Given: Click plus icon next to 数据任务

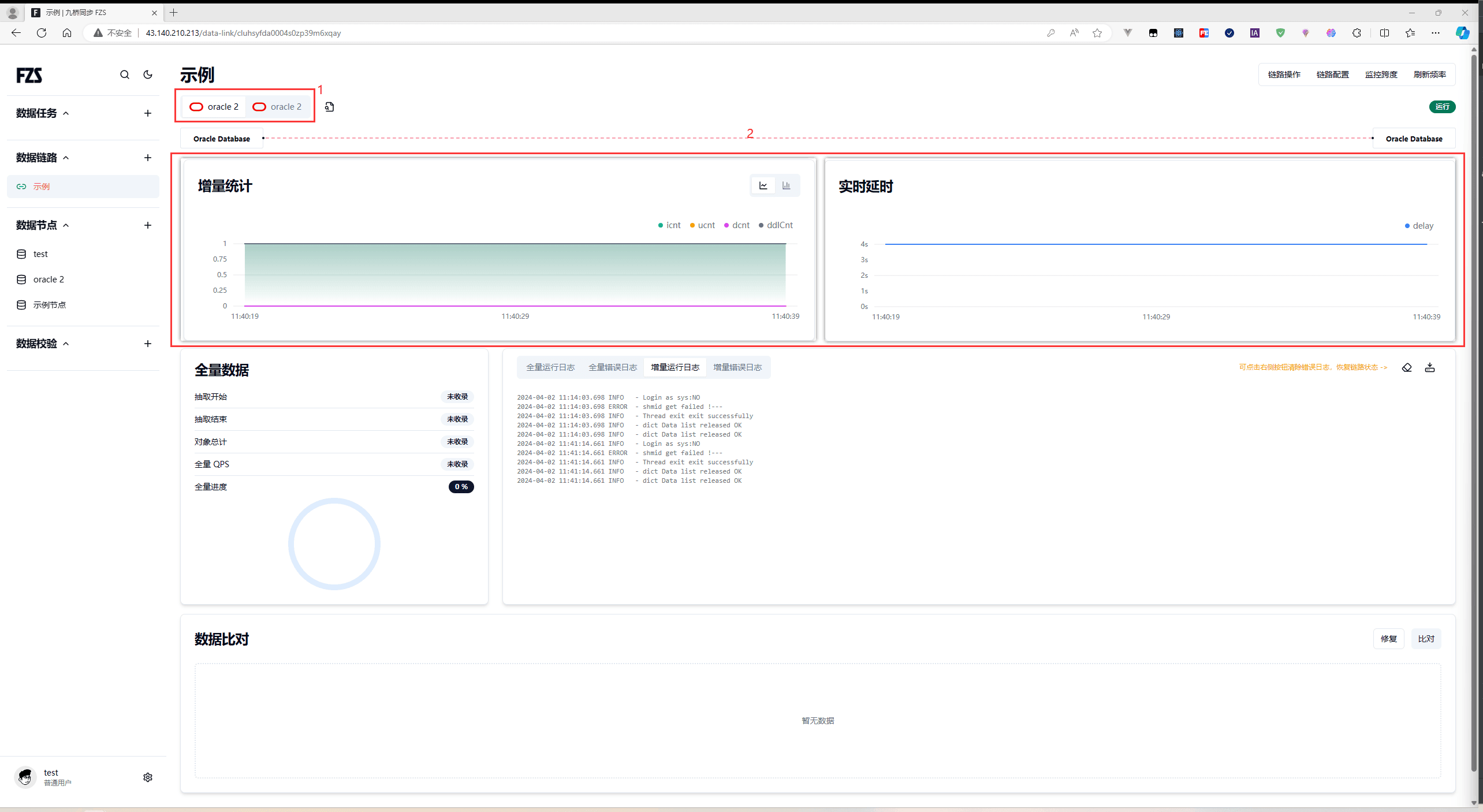Looking at the screenshot, I should point(148,113).
